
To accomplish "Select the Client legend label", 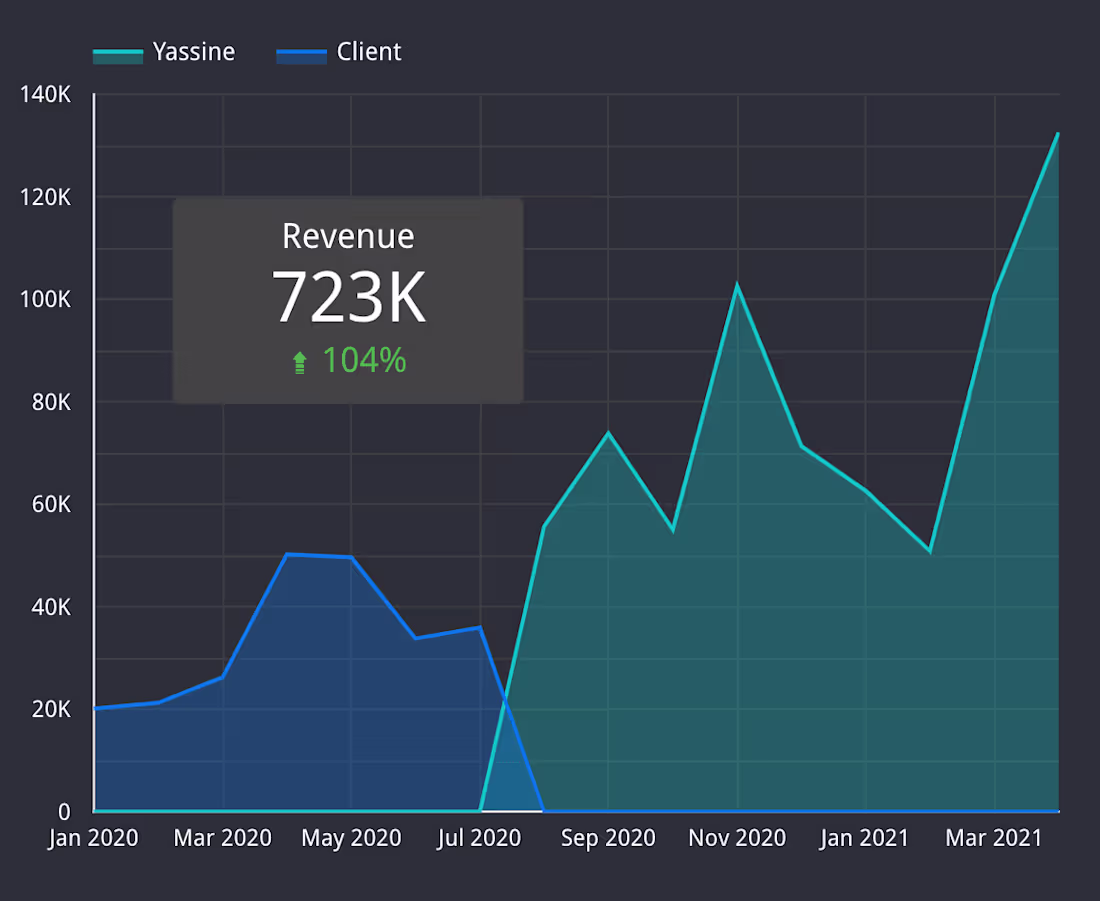I will pos(369,52).
